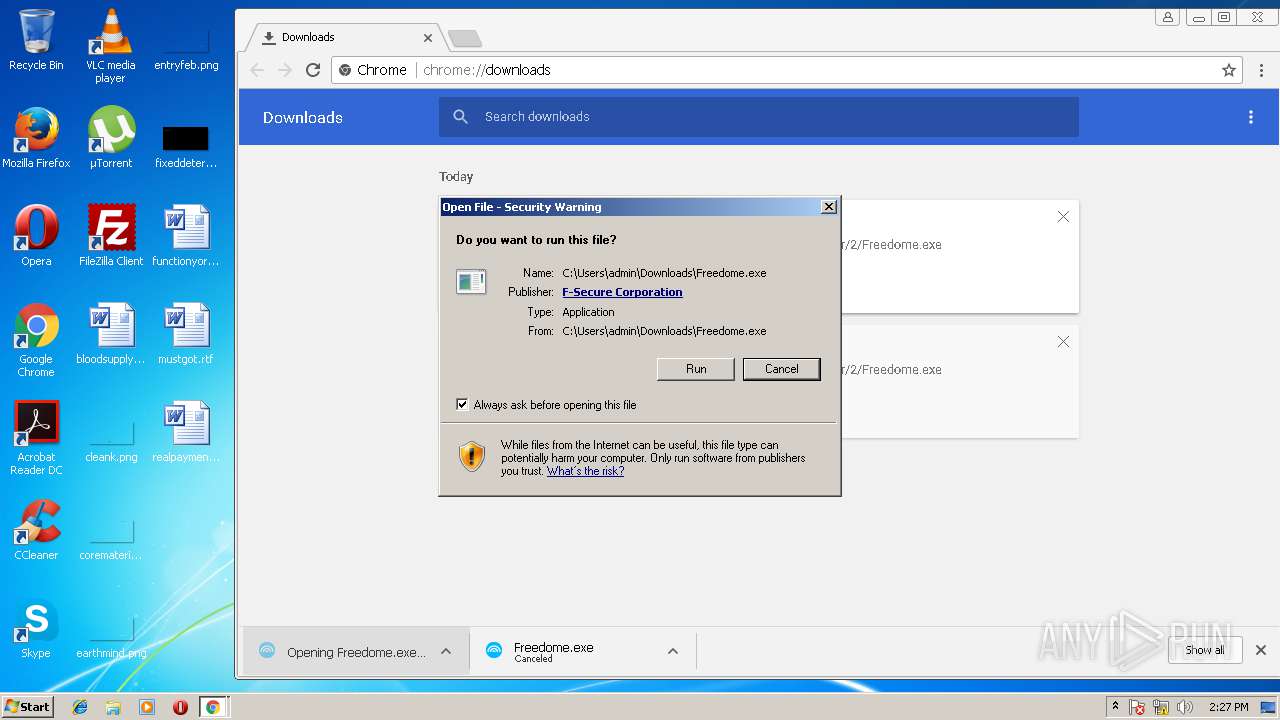
Task: Uncheck Always ask before opening this file
Action: point(462,405)
